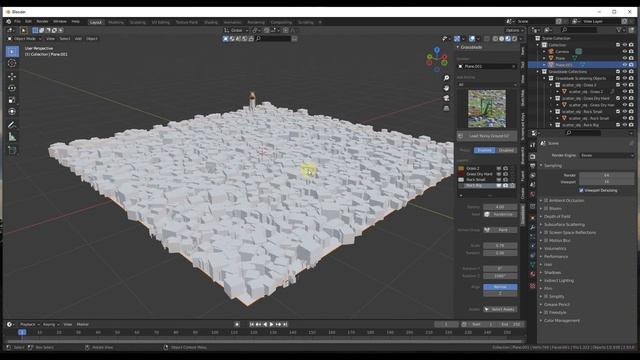Activate the 3D Cursor tool
The height and width of the screenshot is (360, 640).
pyautogui.click(x=12, y=63)
